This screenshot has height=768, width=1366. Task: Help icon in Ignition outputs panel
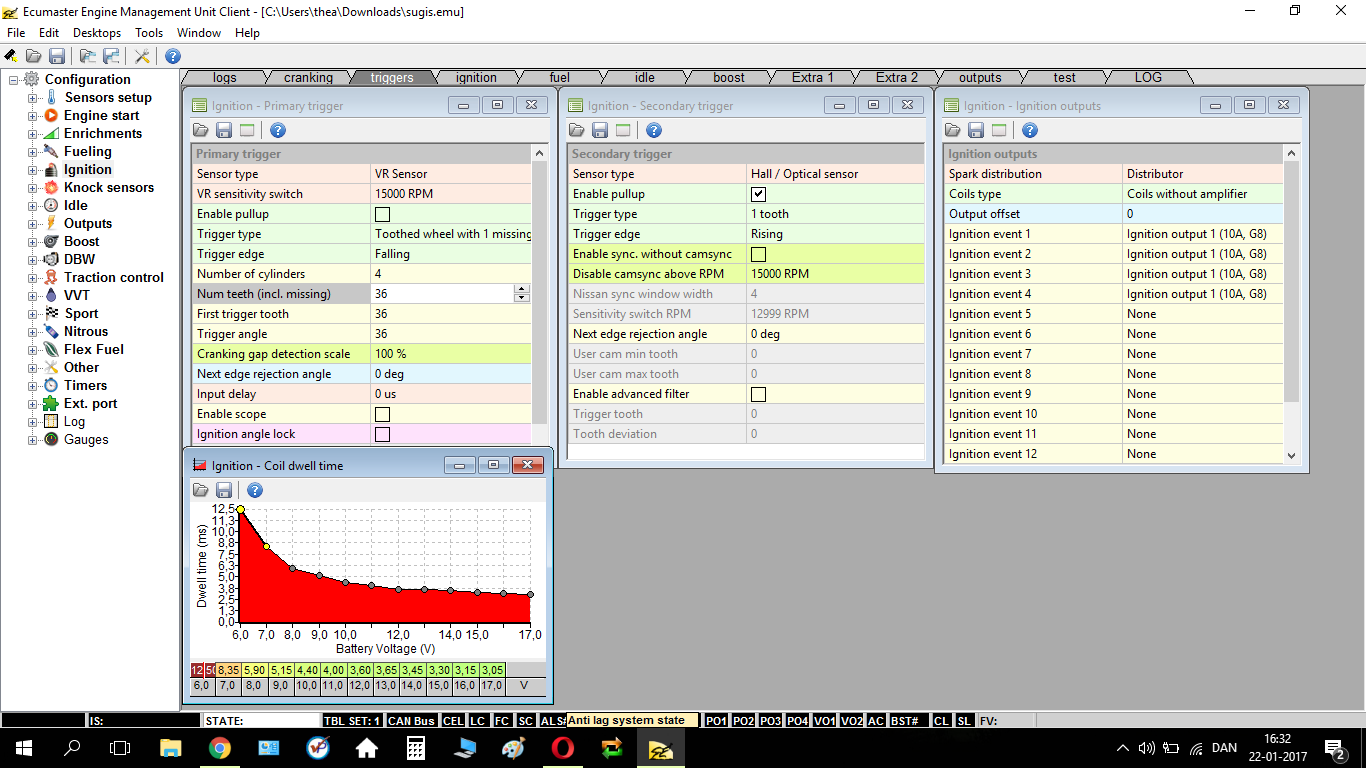[x=1030, y=130]
